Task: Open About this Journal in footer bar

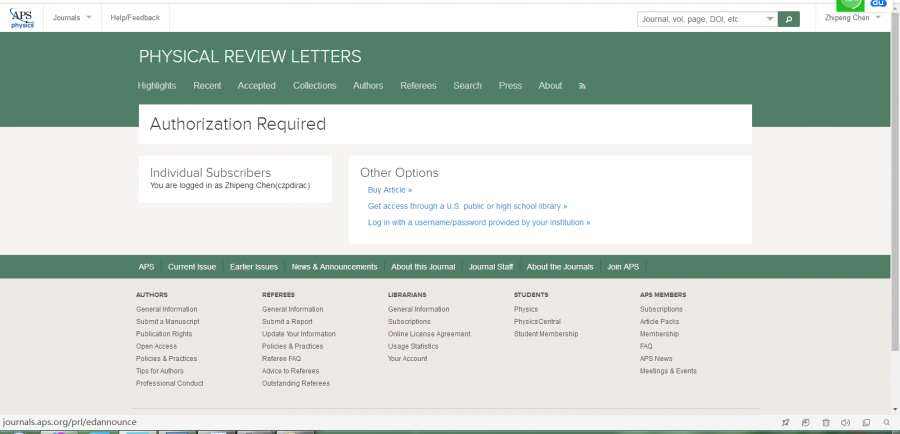Action: 423,267
